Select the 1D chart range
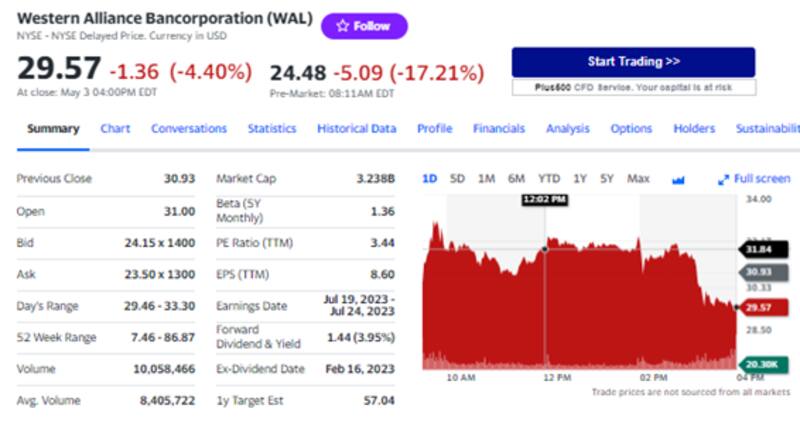The width and height of the screenshot is (800, 436). pyautogui.click(x=429, y=179)
